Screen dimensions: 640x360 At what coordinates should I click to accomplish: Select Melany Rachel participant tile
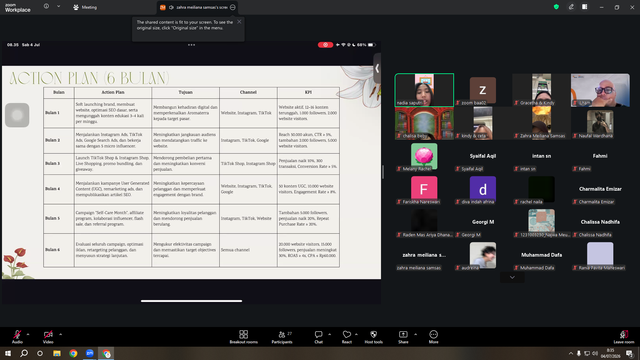tap(424, 156)
